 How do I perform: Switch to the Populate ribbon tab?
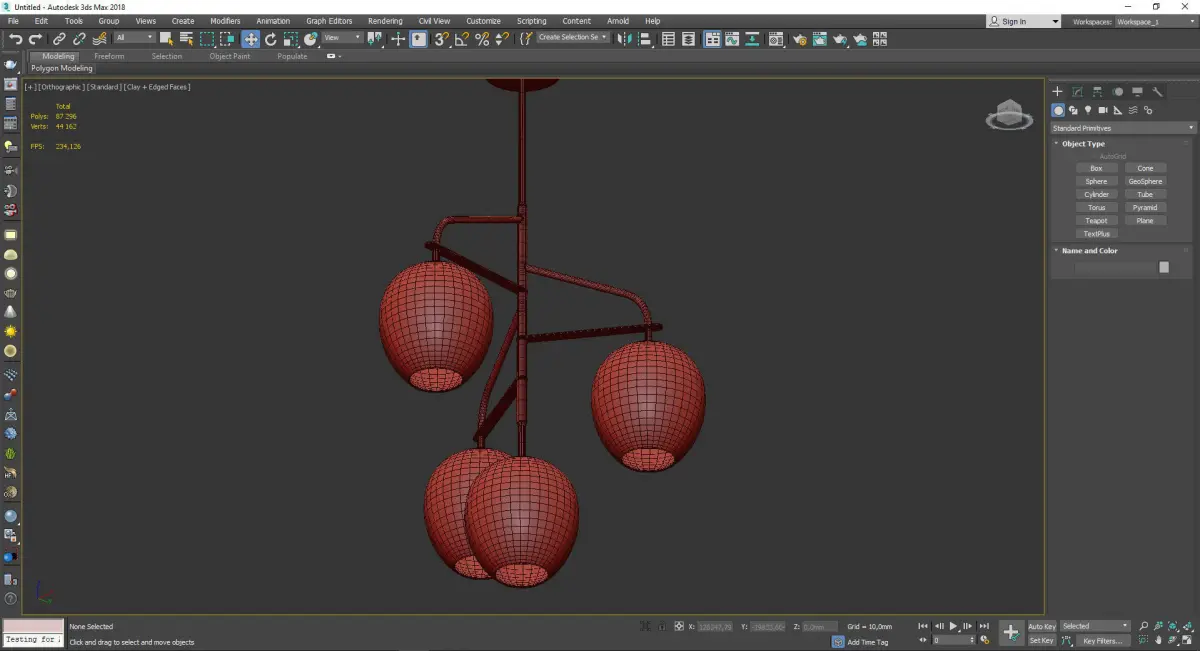(292, 56)
